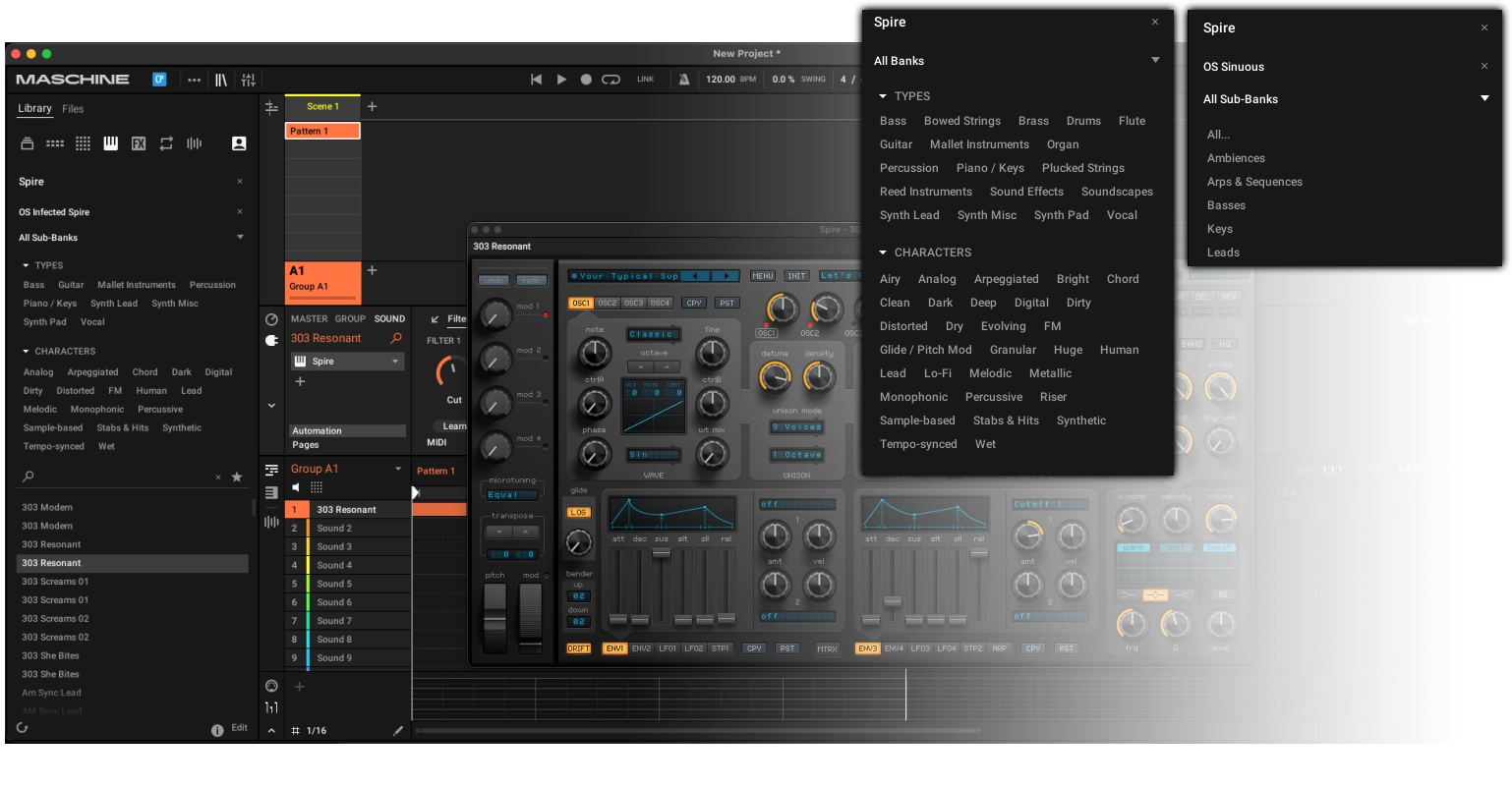Enable the OSC2 oscillator in Spire
The image size is (1512, 787).
coord(608,303)
